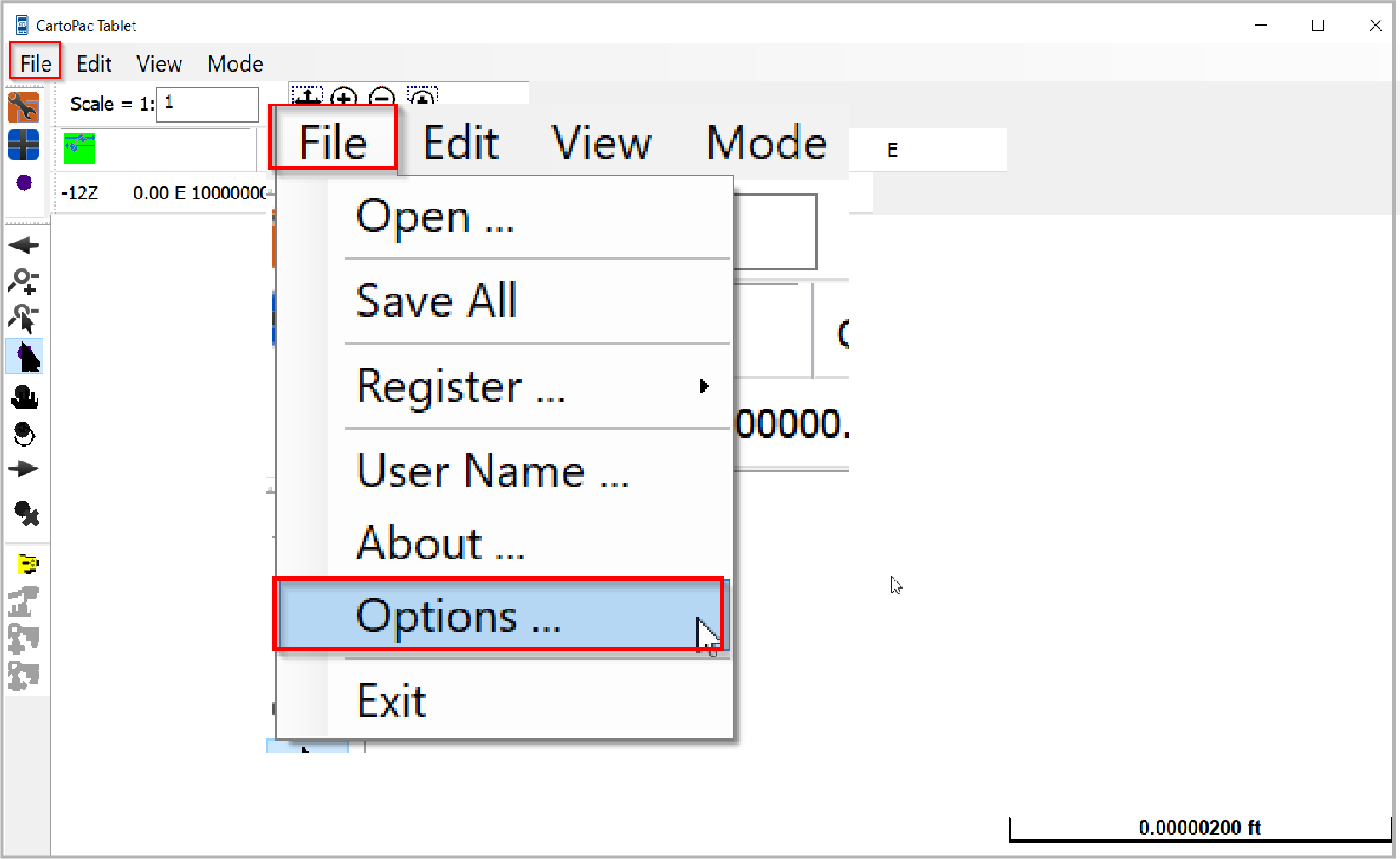This screenshot has height=859, width=1400.
Task: Click the zoom extents dotted-box icon
Action: (307, 95)
